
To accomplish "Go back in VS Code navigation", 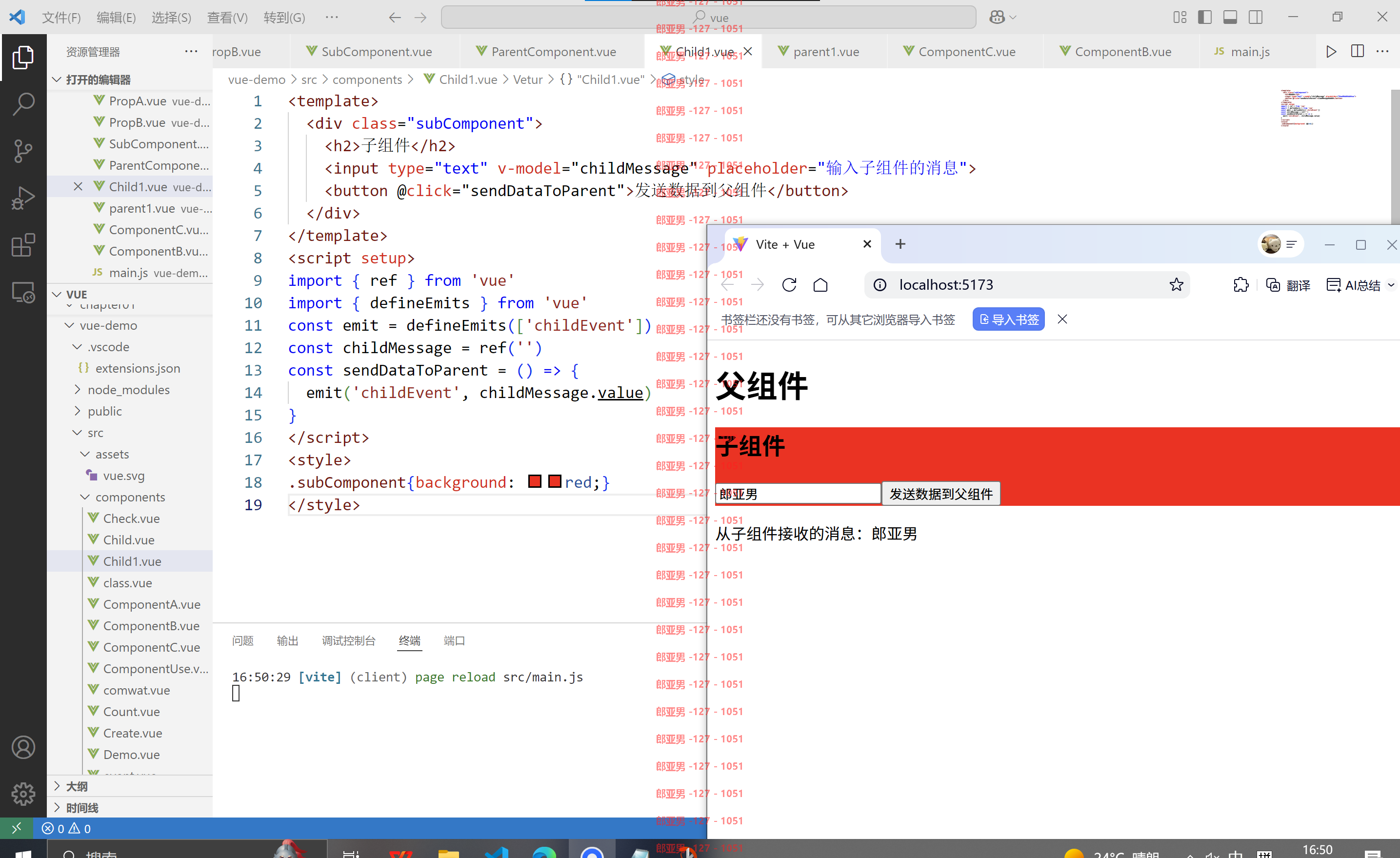I will (x=395, y=17).
